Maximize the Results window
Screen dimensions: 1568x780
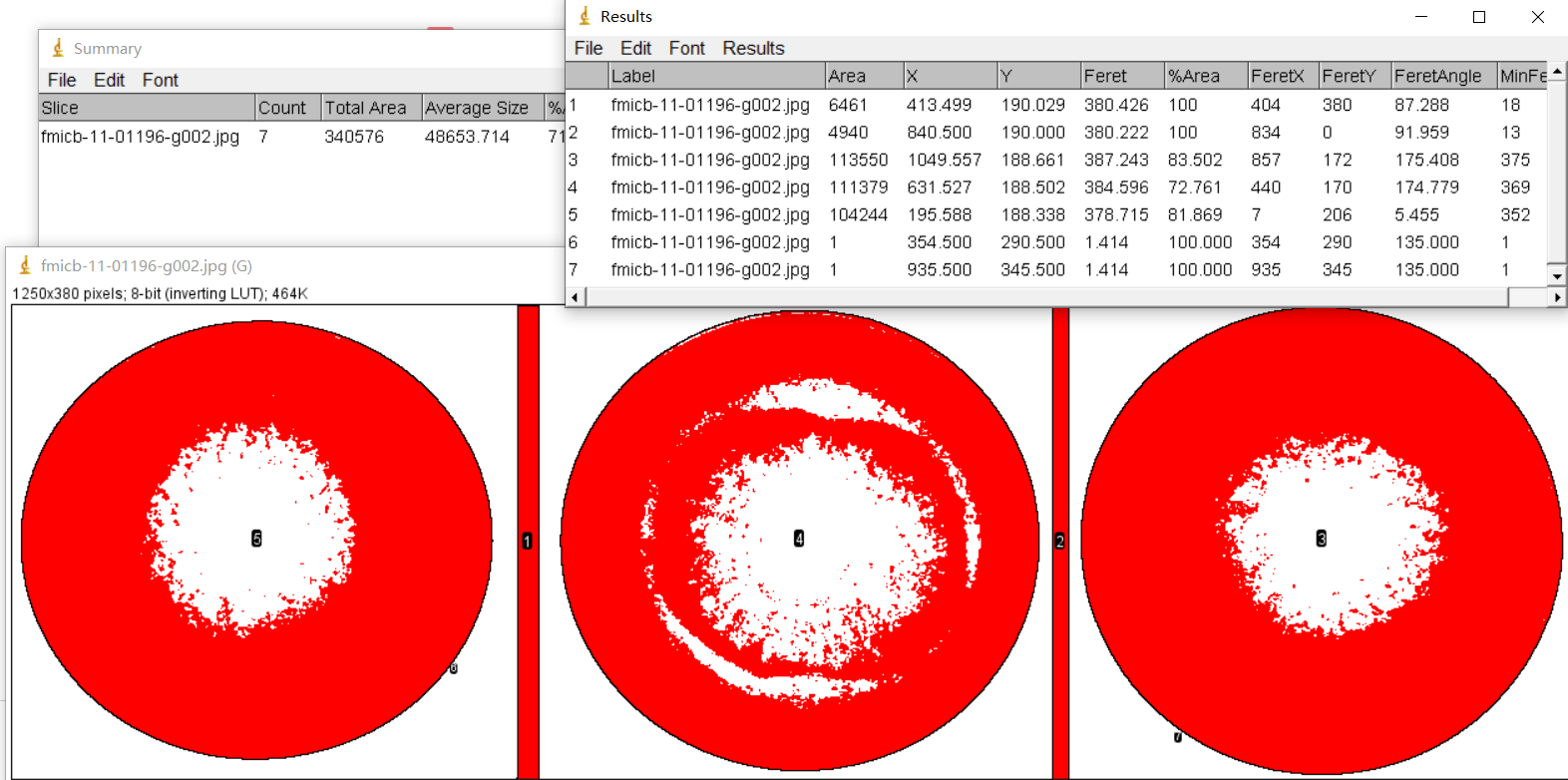1479,17
